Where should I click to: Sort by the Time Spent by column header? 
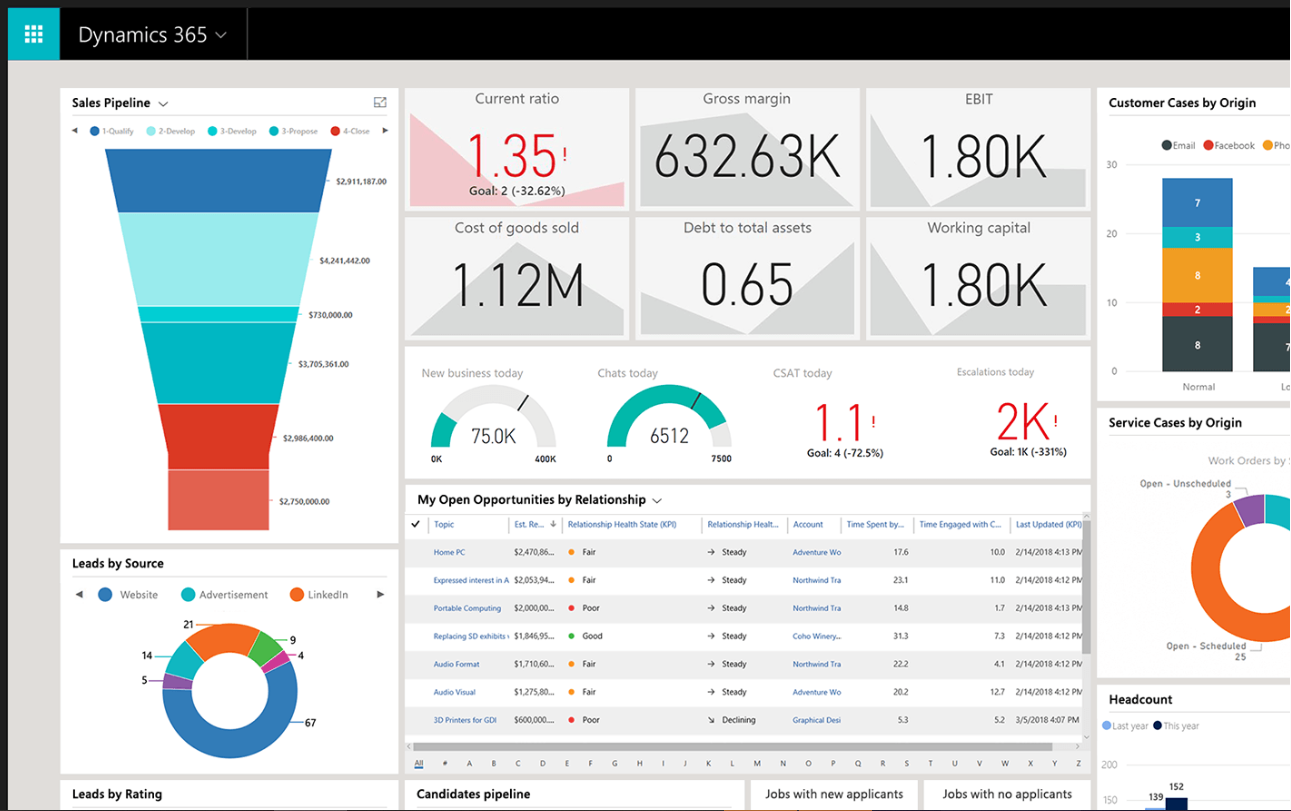tap(875, 524)
